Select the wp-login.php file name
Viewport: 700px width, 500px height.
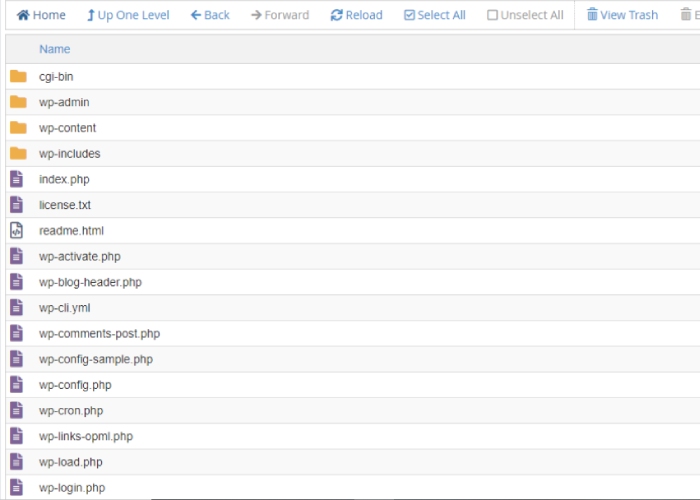point(72,488)
